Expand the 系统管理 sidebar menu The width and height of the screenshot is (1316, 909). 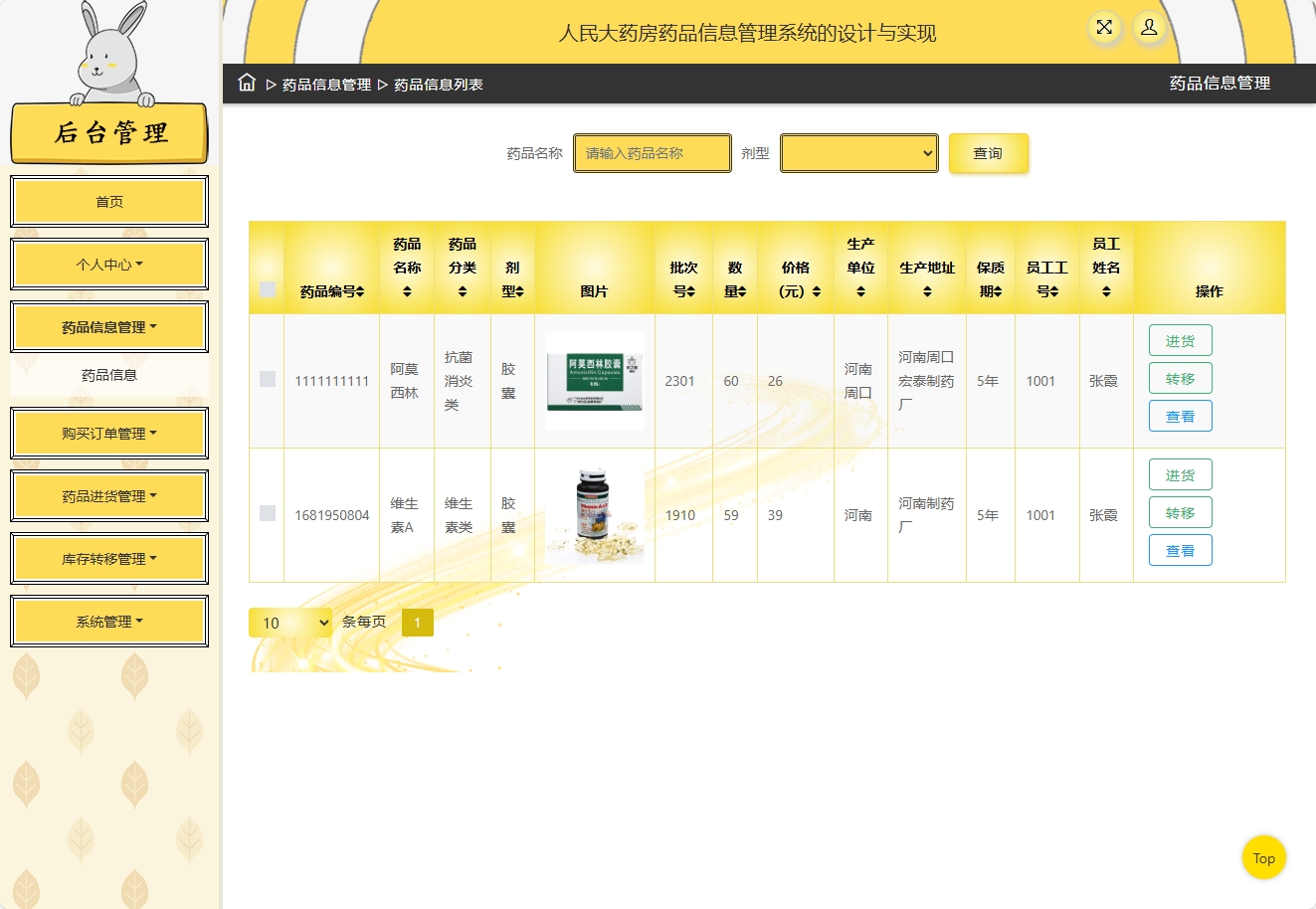pyautogui.click(x=109, y=622)
